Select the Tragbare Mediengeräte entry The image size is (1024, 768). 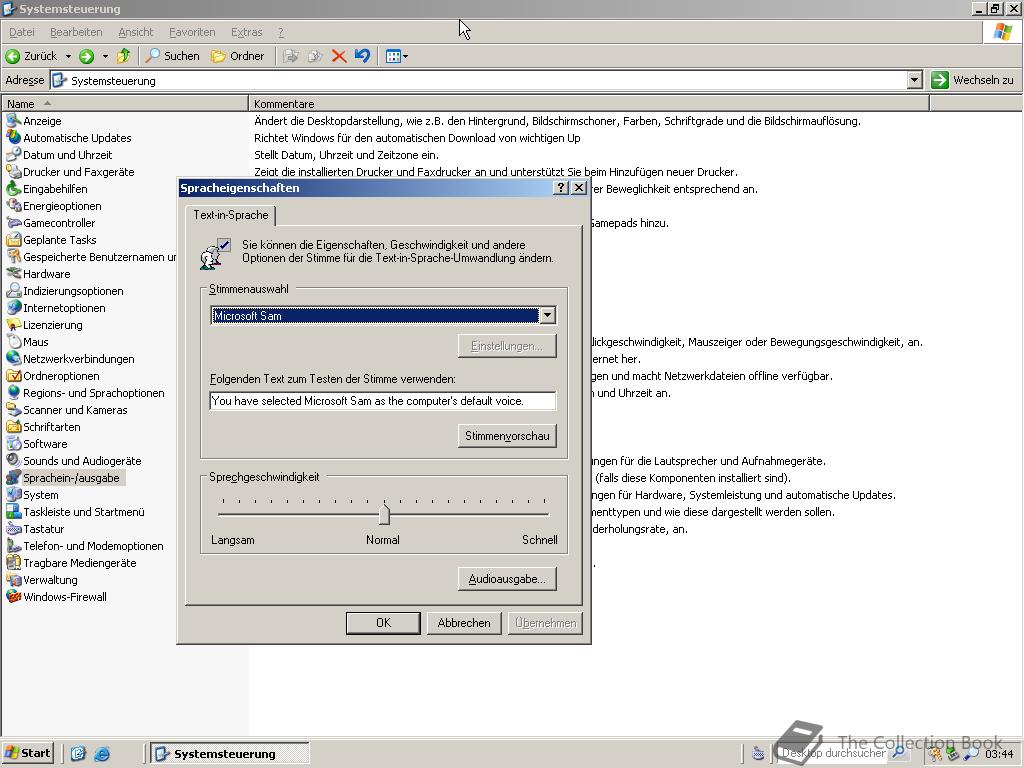[x=72, y=563]
